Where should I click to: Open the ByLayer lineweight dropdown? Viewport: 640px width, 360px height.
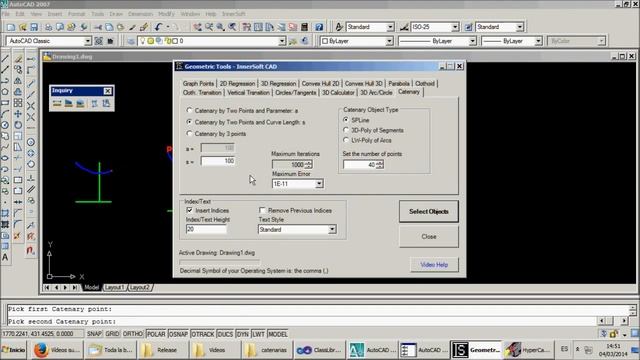click(x=538, y=41)
